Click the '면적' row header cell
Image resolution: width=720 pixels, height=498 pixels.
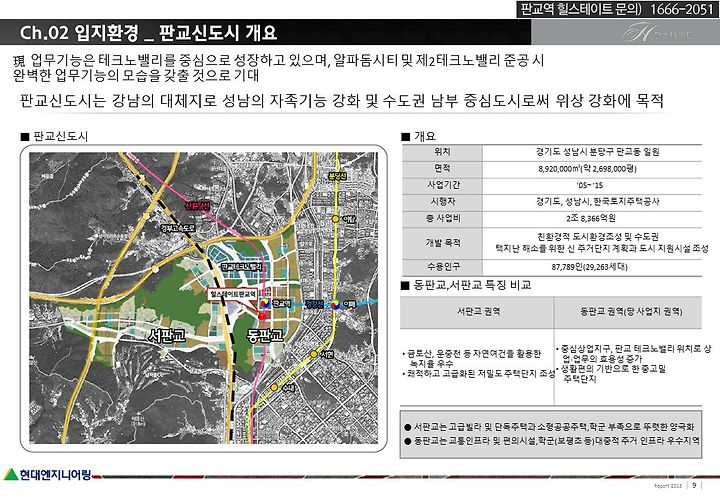442,168
